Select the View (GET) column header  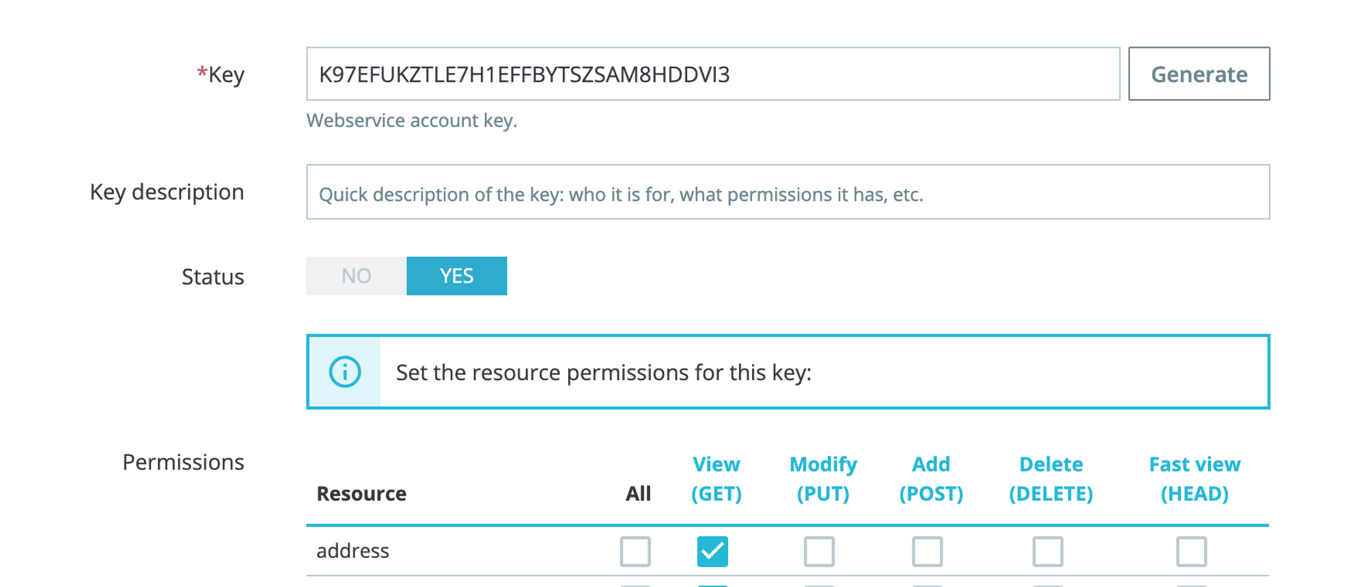click(716, 479)
